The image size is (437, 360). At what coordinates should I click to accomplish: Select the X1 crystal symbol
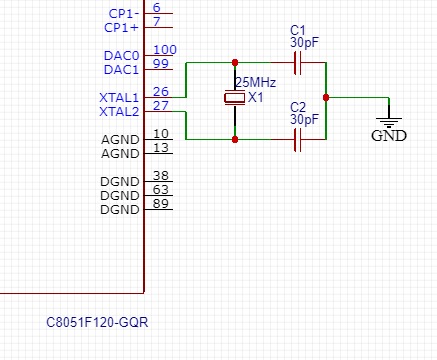(235, 98)
